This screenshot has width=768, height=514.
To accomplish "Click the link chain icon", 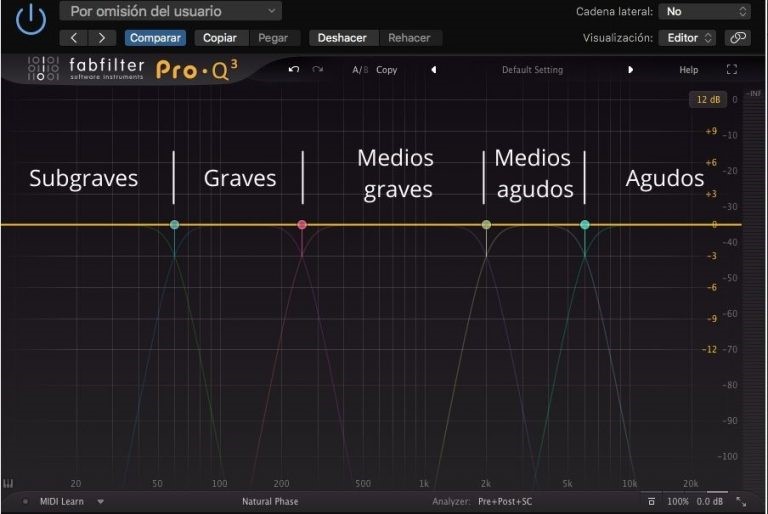I will pyautogui.click(x=737, y=38).
